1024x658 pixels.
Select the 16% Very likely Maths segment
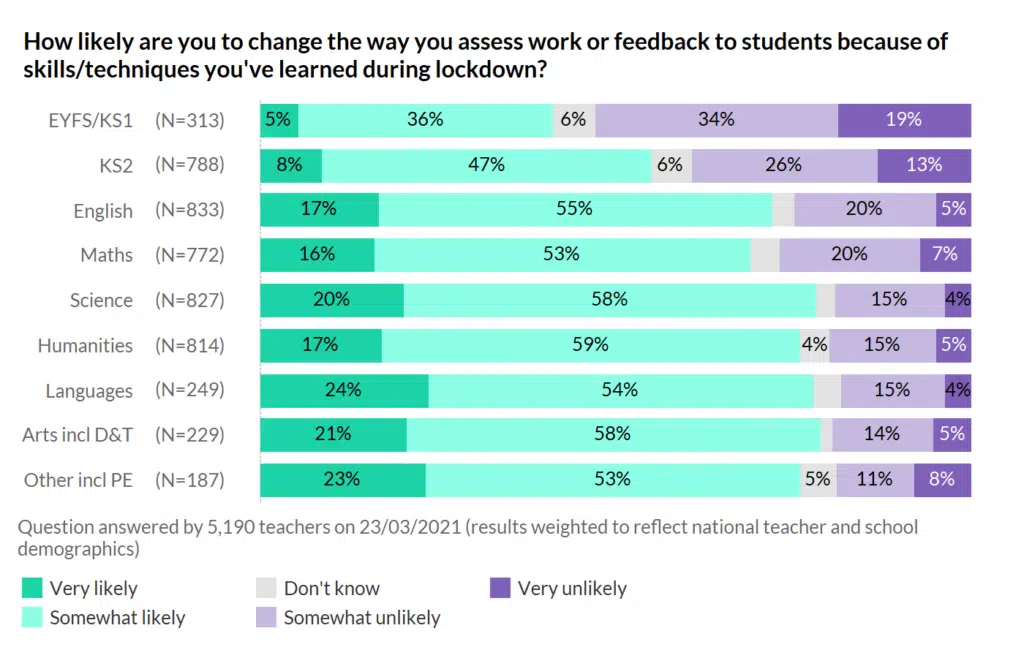click(317, 254)
